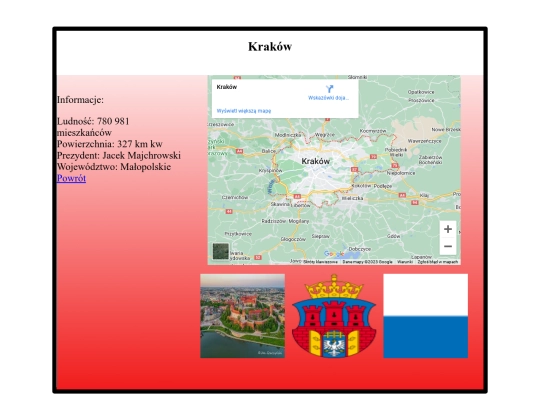This screenshot has height=405, width=540.
Task: Click the white and blue Kraków flag
Action: pyautogui.click(x=426, y=316)
